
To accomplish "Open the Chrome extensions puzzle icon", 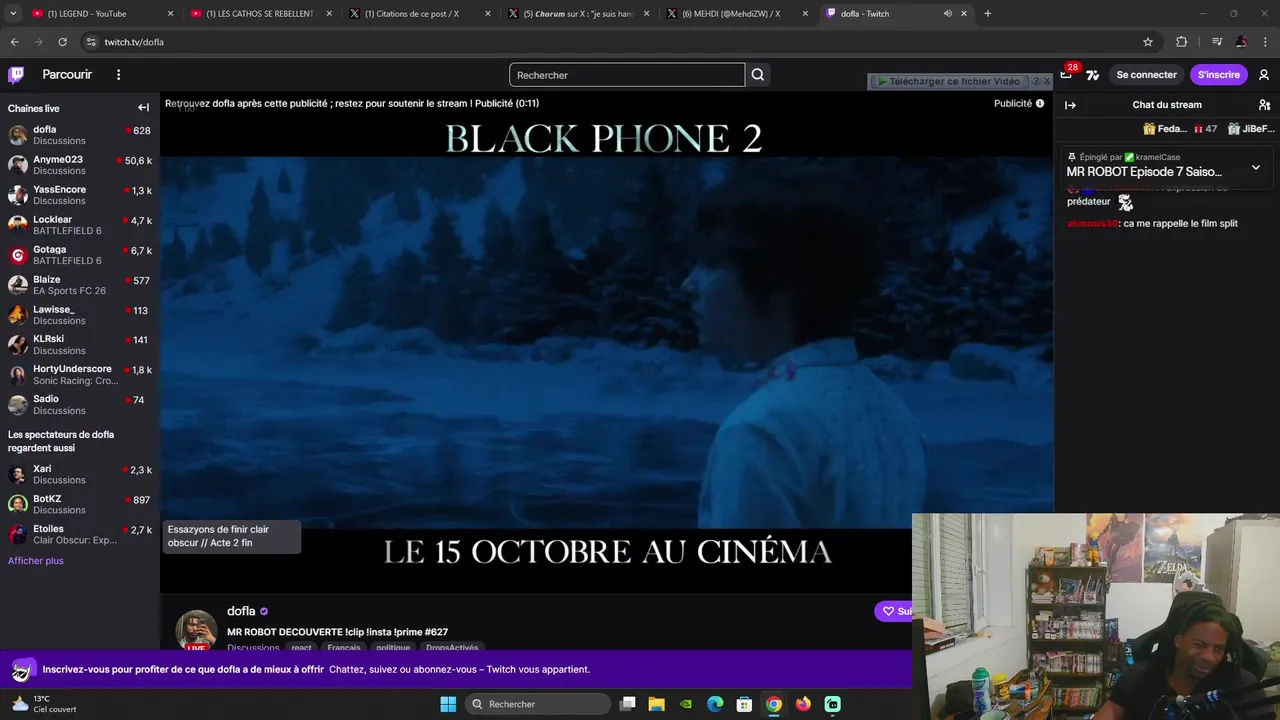I will point(1181,42).
